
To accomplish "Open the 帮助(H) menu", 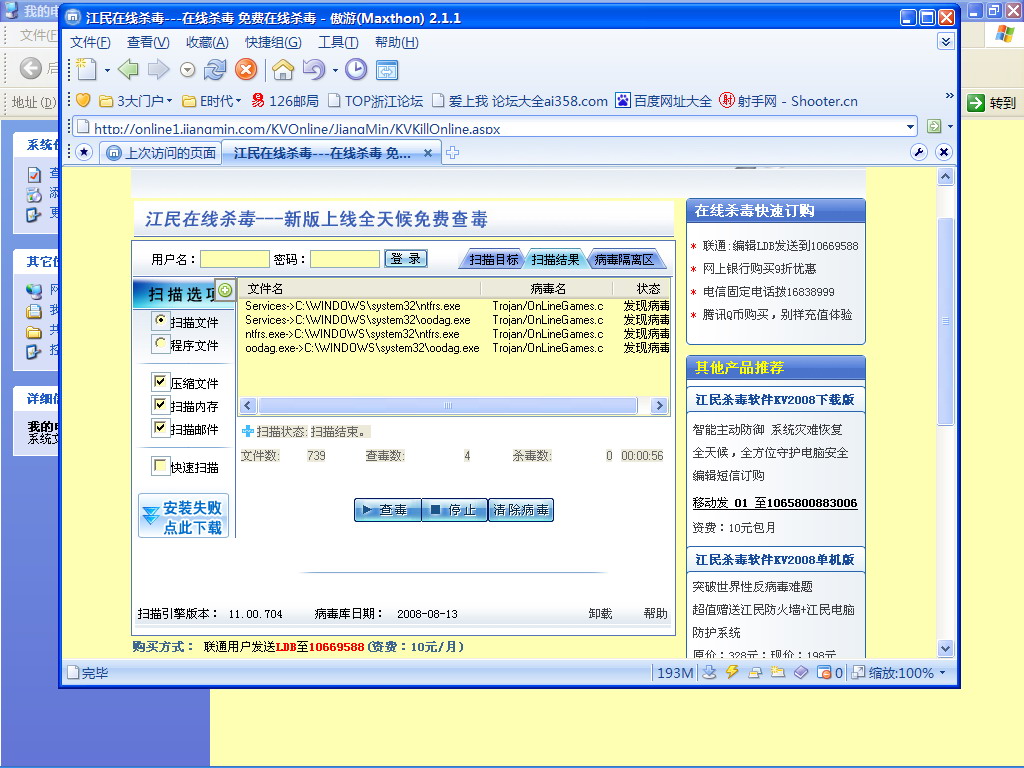I will 396,42.
